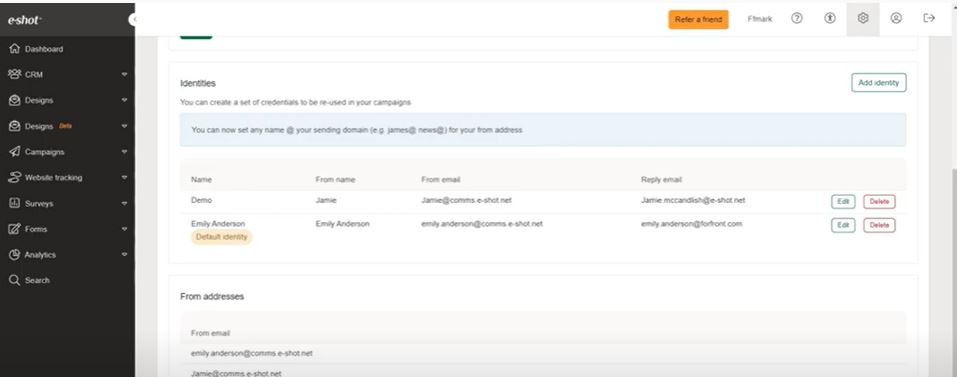
Task: Expand the Surveys menu chevron
Action: click(125, 203)
